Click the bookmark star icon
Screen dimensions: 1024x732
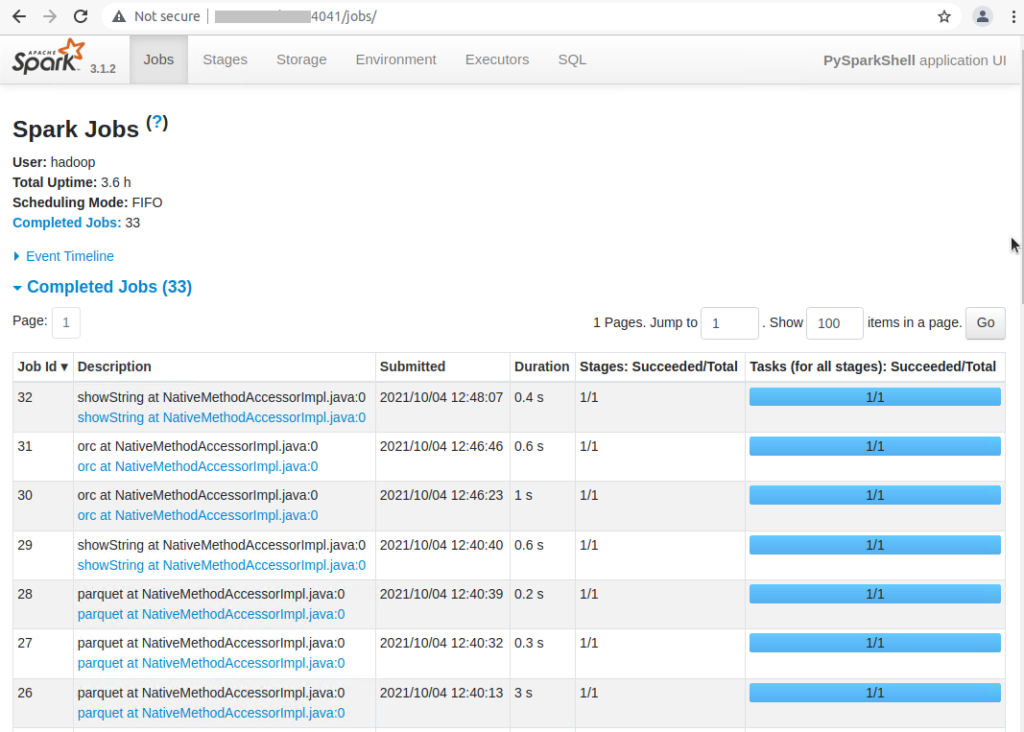point(943,17)
